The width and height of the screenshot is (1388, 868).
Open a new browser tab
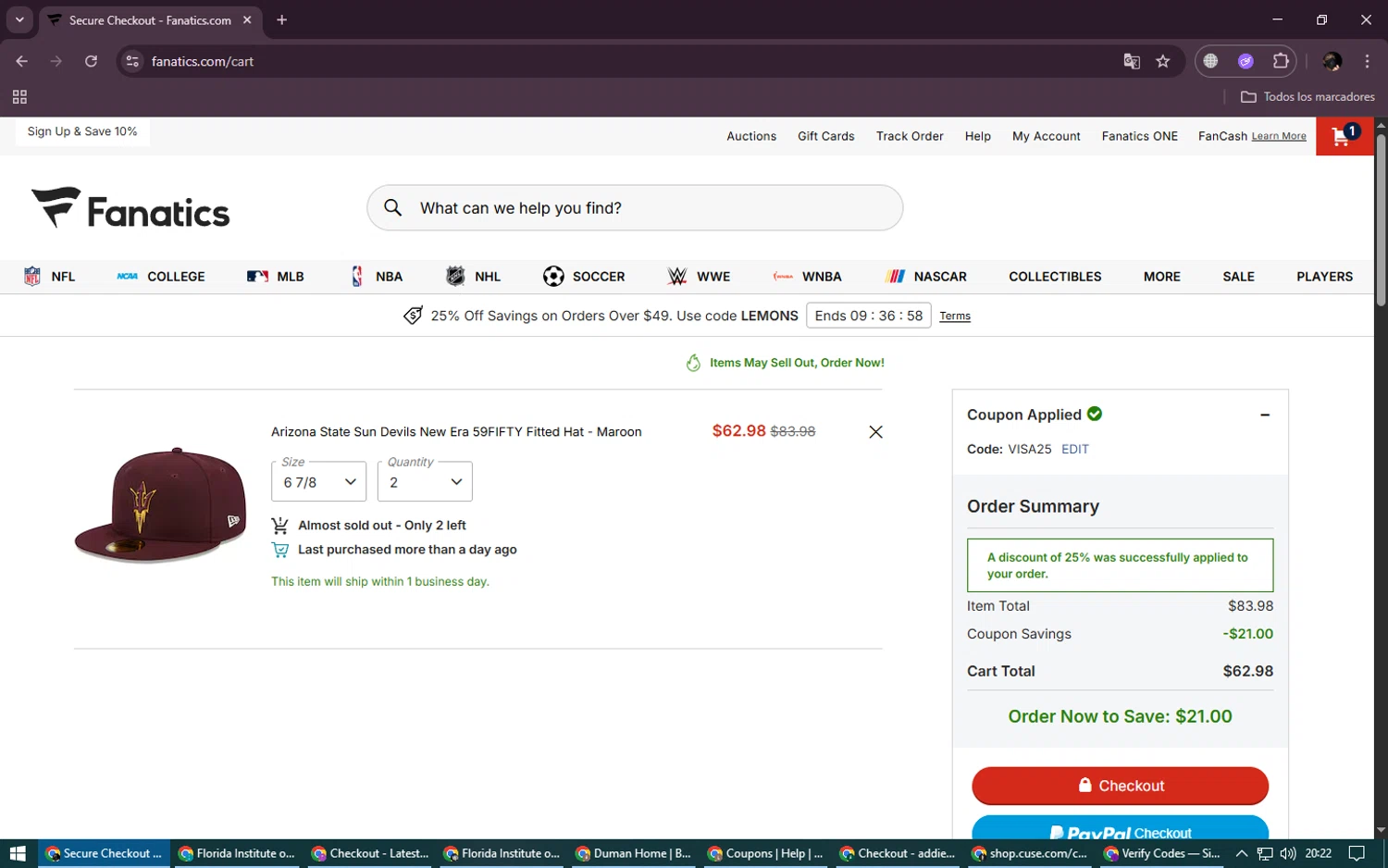coord(282,20)
